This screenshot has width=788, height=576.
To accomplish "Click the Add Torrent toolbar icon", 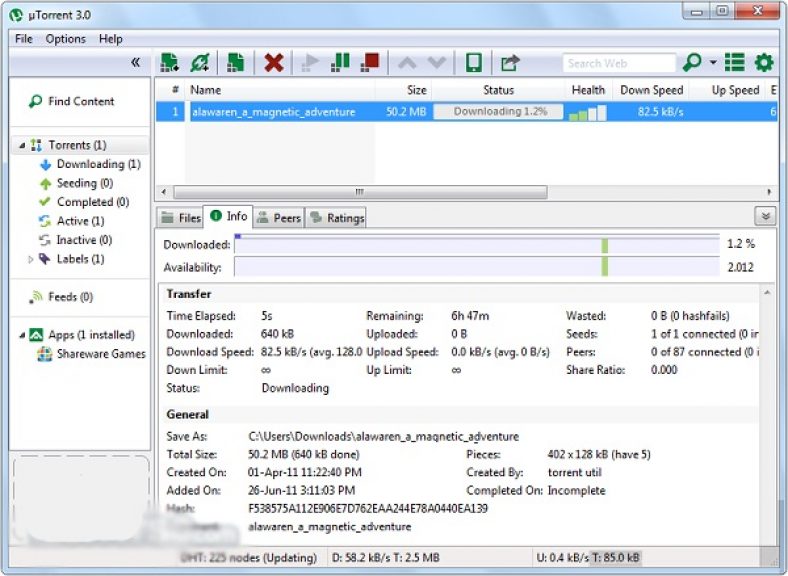I will pos(169,63).
